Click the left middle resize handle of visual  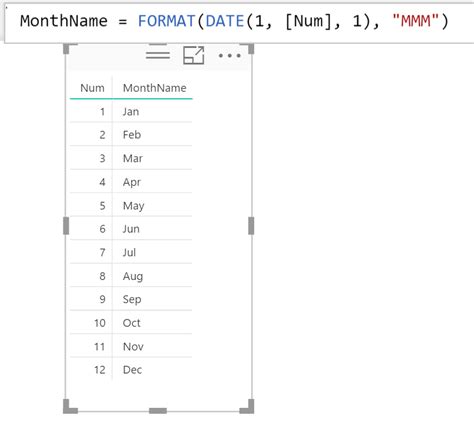[x=66, y=226]
